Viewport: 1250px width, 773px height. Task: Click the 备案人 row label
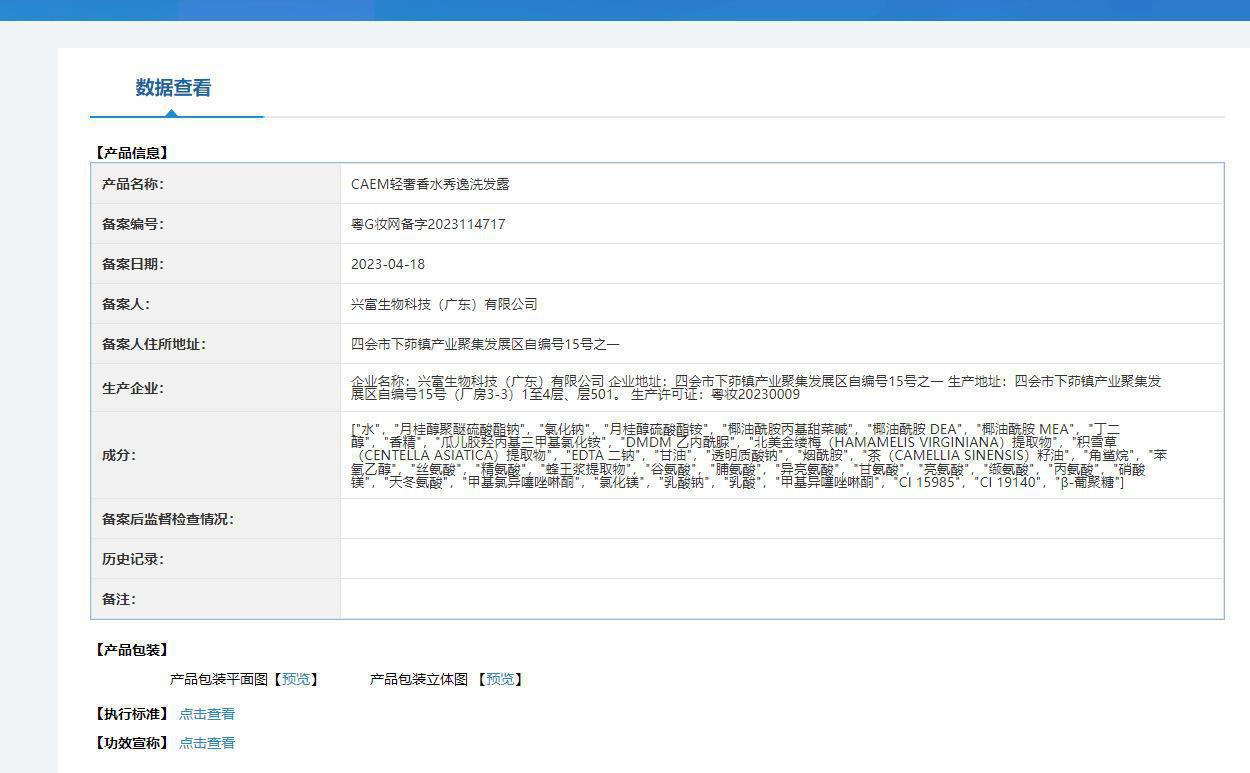click(x=126, y=304)
